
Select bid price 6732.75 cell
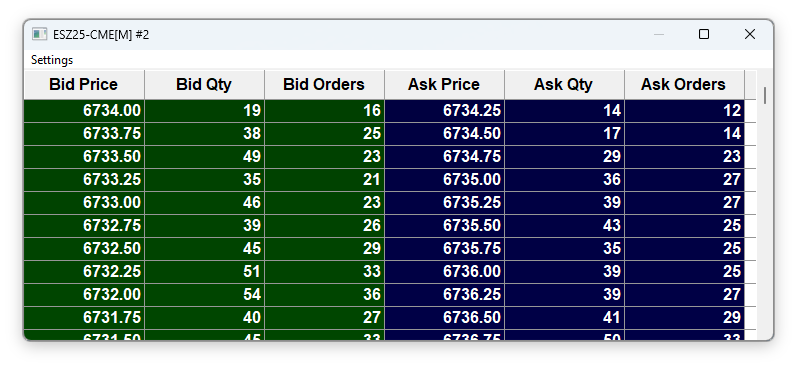click(84, 225)
